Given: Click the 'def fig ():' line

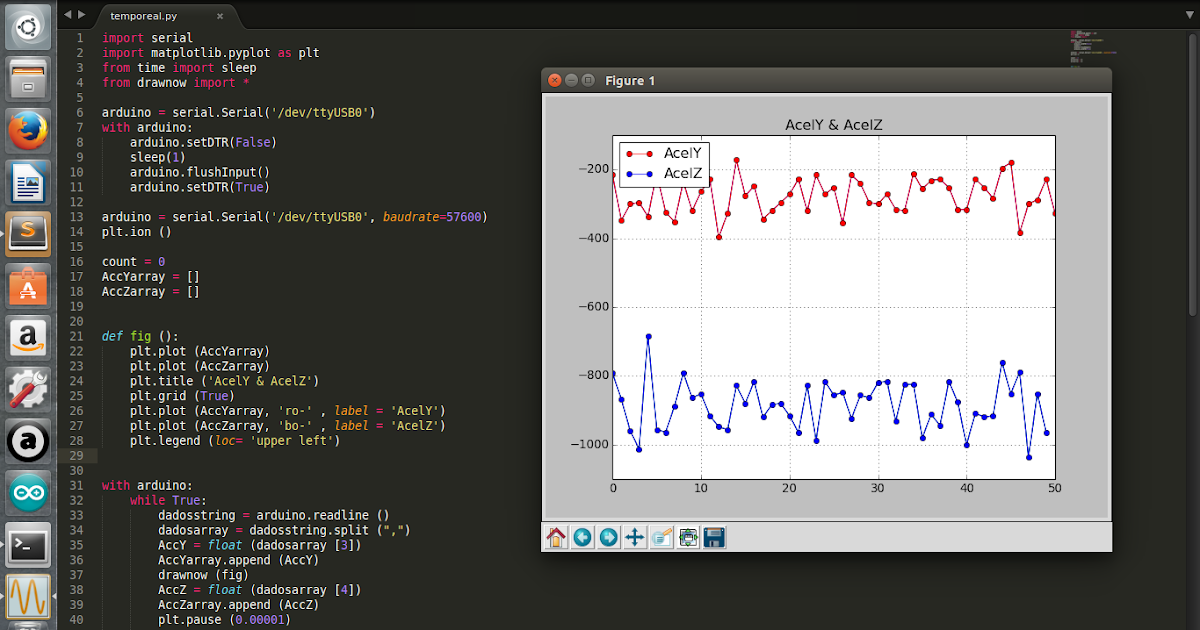Looking at the screenshot, I should pos(140,337).
